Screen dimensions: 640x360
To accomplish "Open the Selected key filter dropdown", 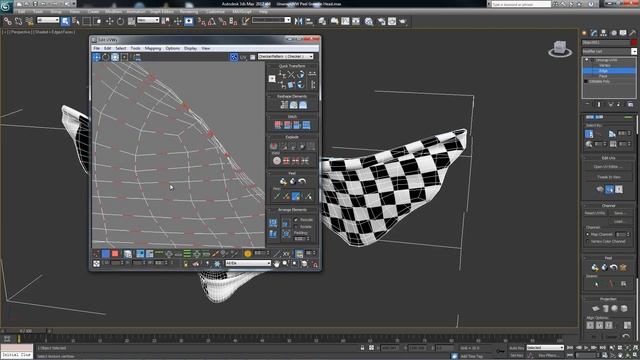I will [545, 348].
